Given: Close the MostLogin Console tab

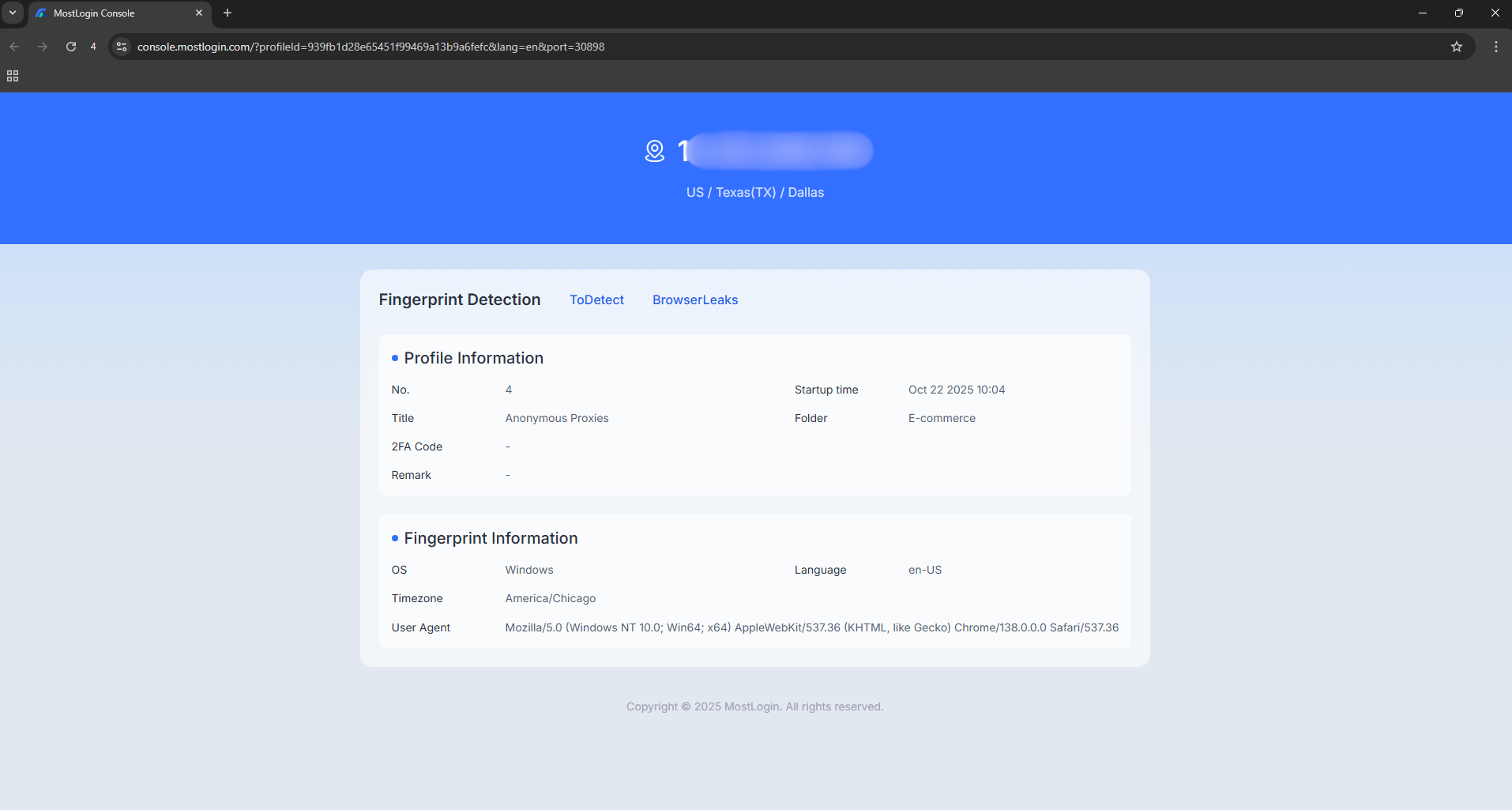Looking at the screenshot, I should 200,13.
